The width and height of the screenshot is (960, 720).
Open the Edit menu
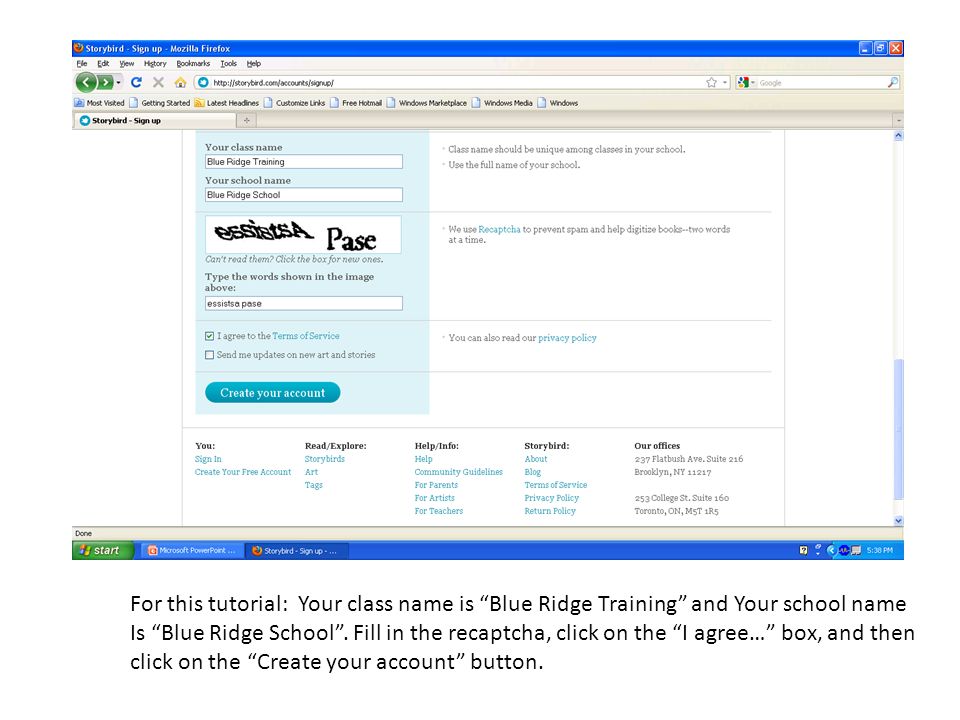(103, 64)
